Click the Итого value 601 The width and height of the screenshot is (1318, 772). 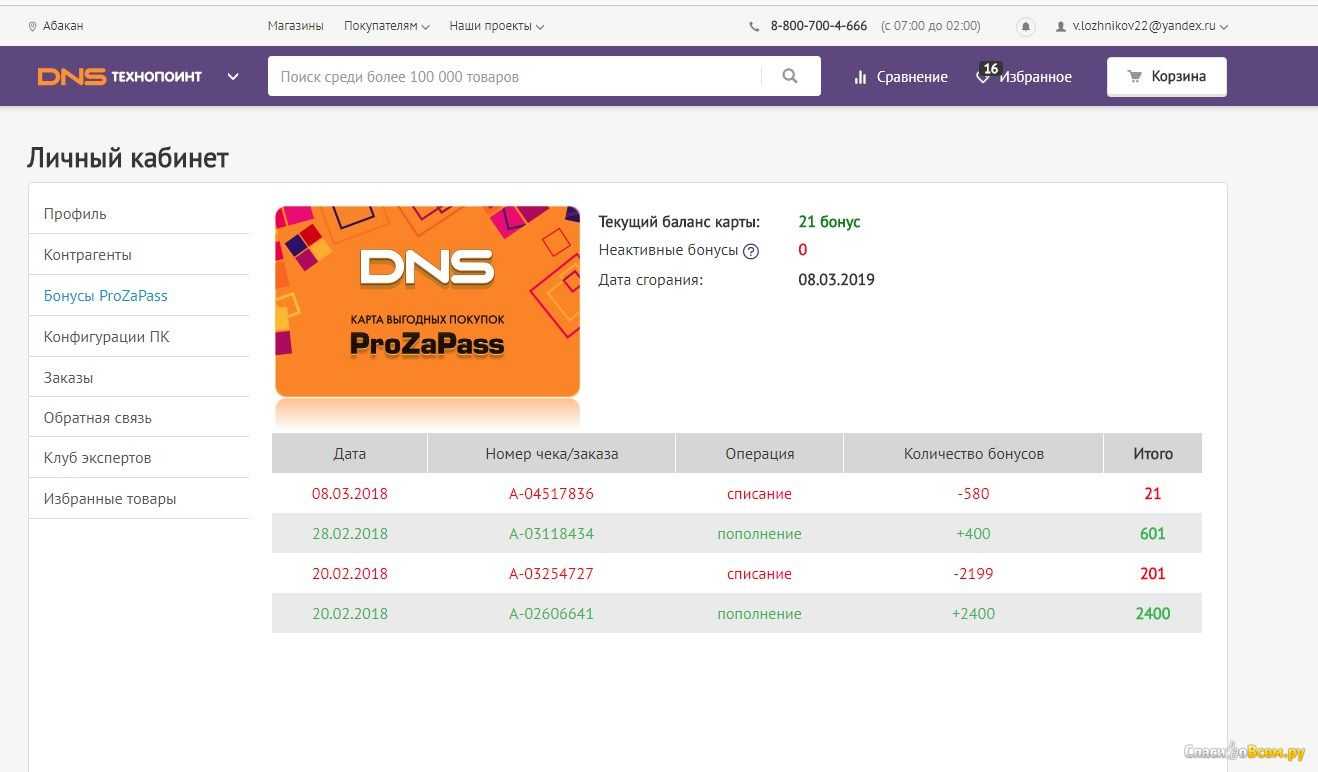tap(1153, 534)
